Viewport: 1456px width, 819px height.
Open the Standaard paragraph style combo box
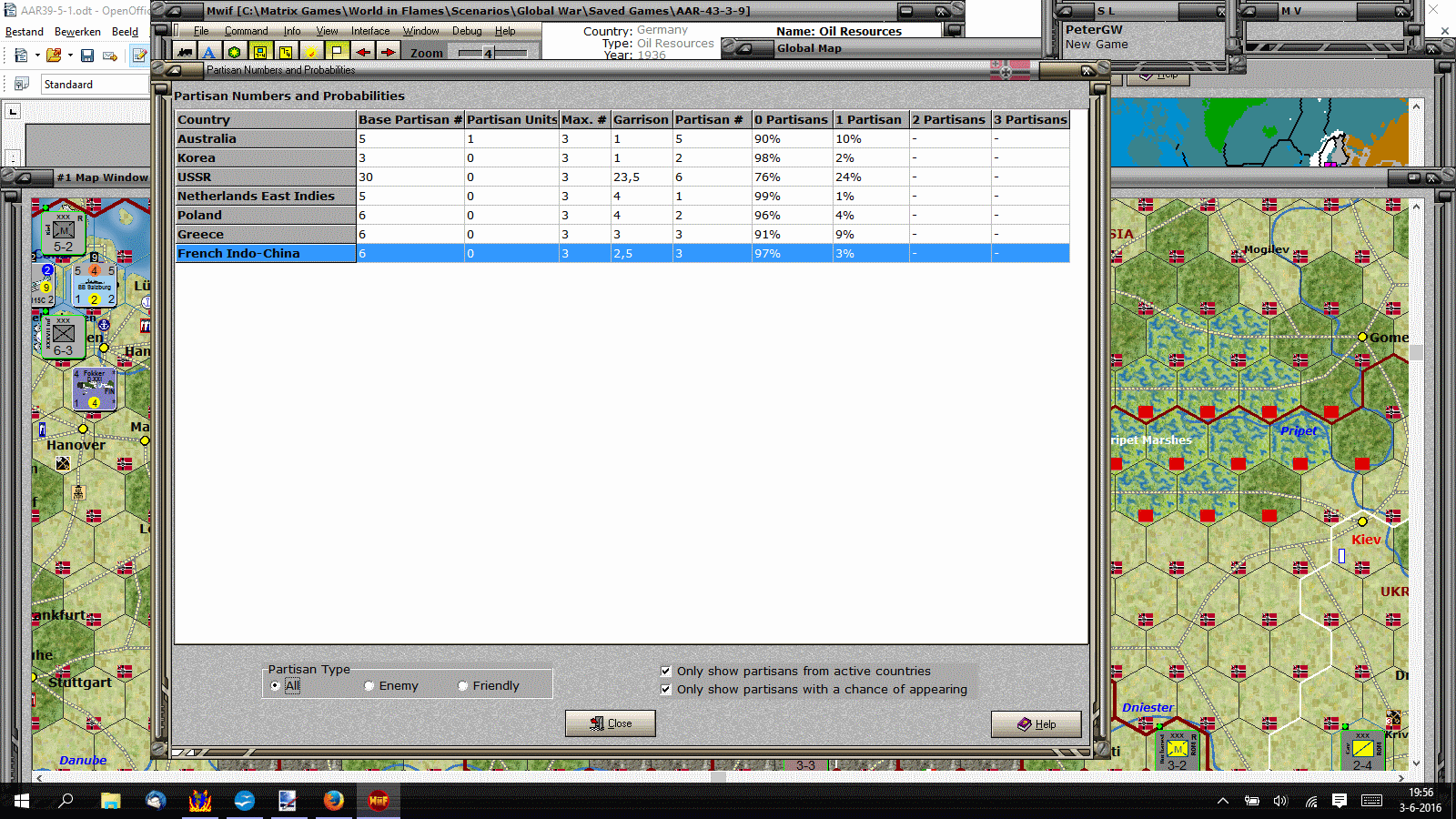[x=96, y=85]
